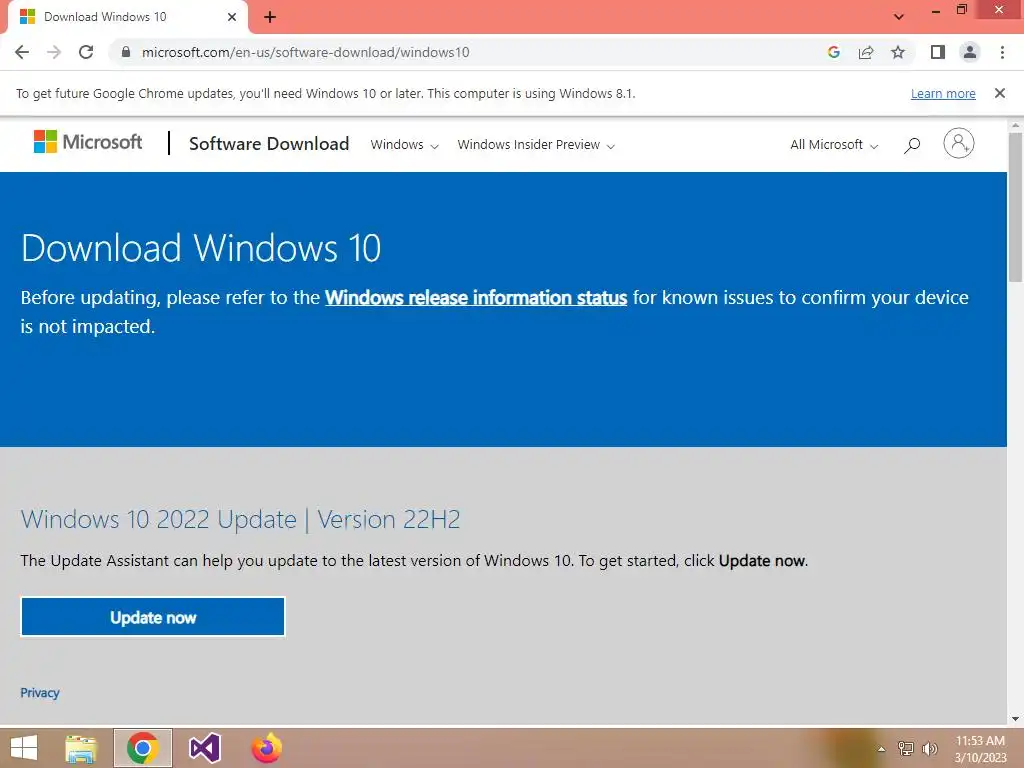Open the network tray icon
The image size is (1024, 768).
(x=905, y=749)
